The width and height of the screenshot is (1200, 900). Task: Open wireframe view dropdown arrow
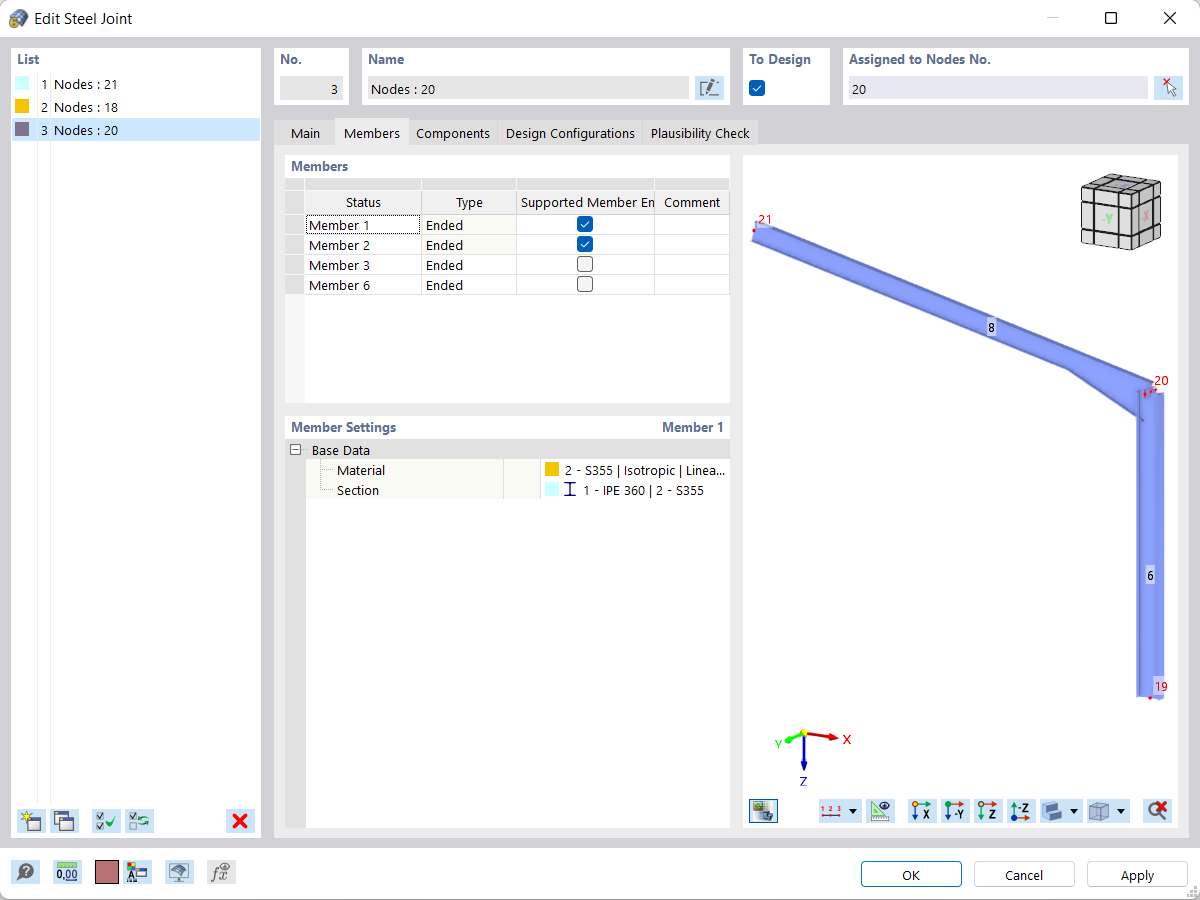point(1122,811)
